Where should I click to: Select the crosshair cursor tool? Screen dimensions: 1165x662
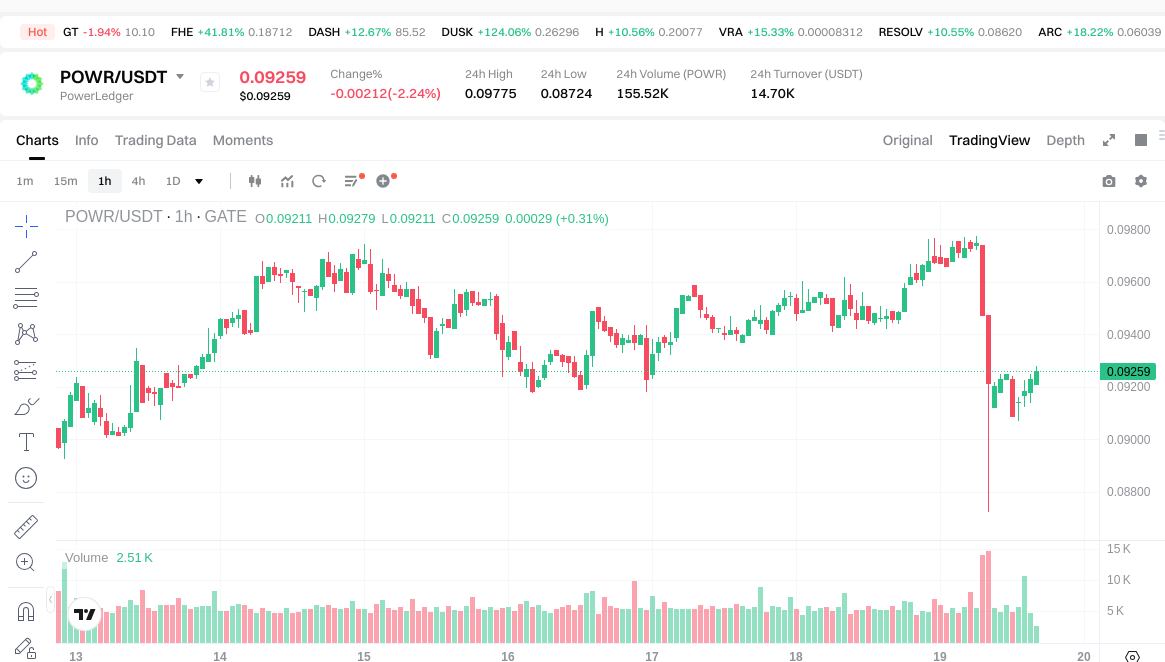click(x=26, y=225)
